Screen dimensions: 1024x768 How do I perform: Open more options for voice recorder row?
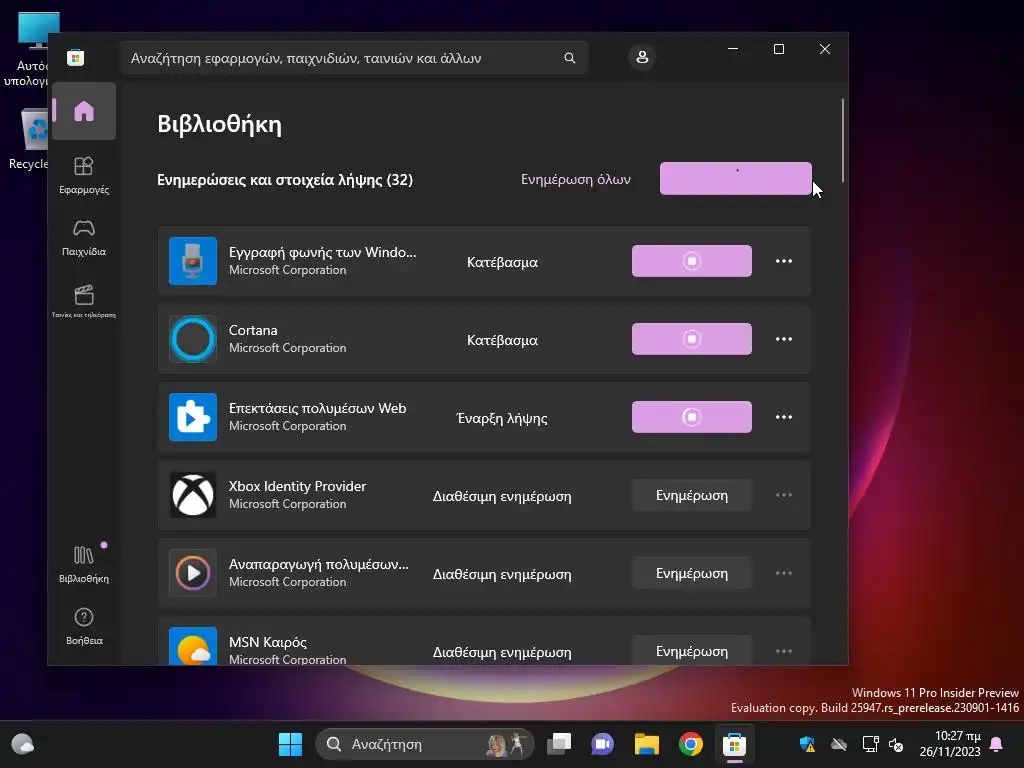784,261
